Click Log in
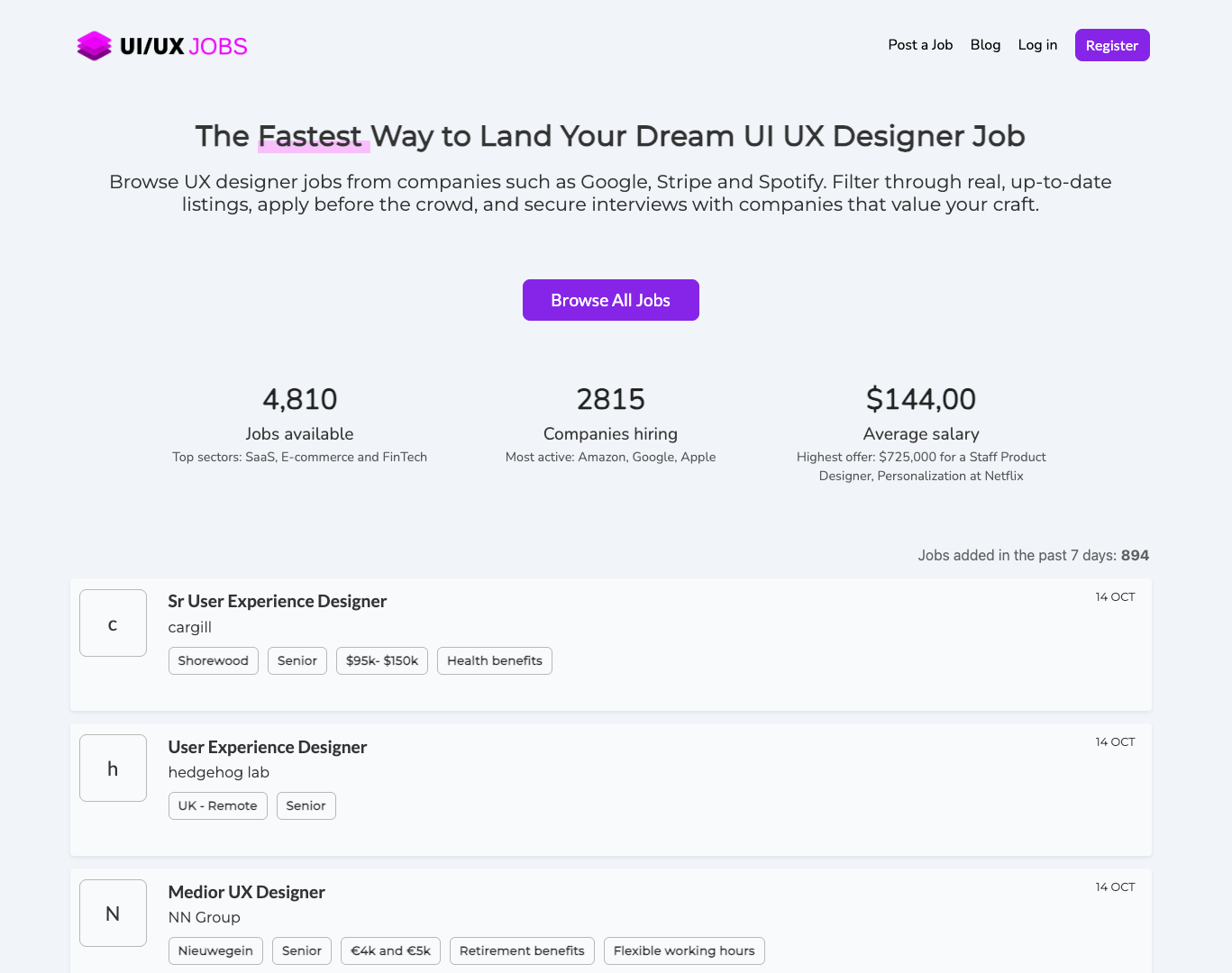The width and height of the screenshot is (1232, 973). pyautogui.click(x=1037, y=44)
